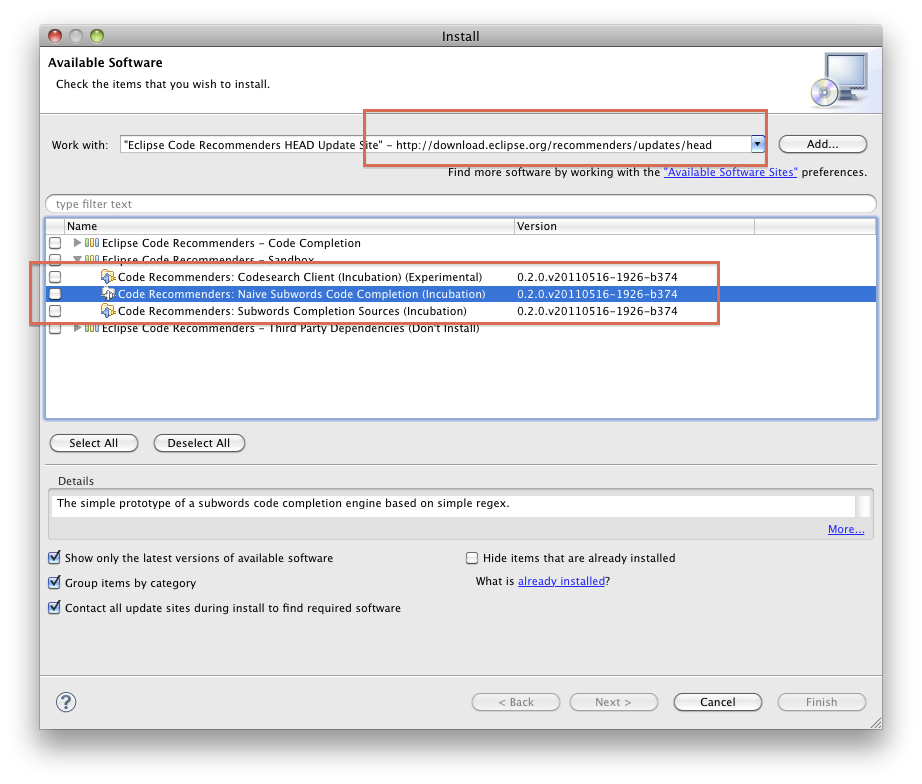Click the Codesearch Client feature icon
This screenshot has height=784, width=922.
108,276
